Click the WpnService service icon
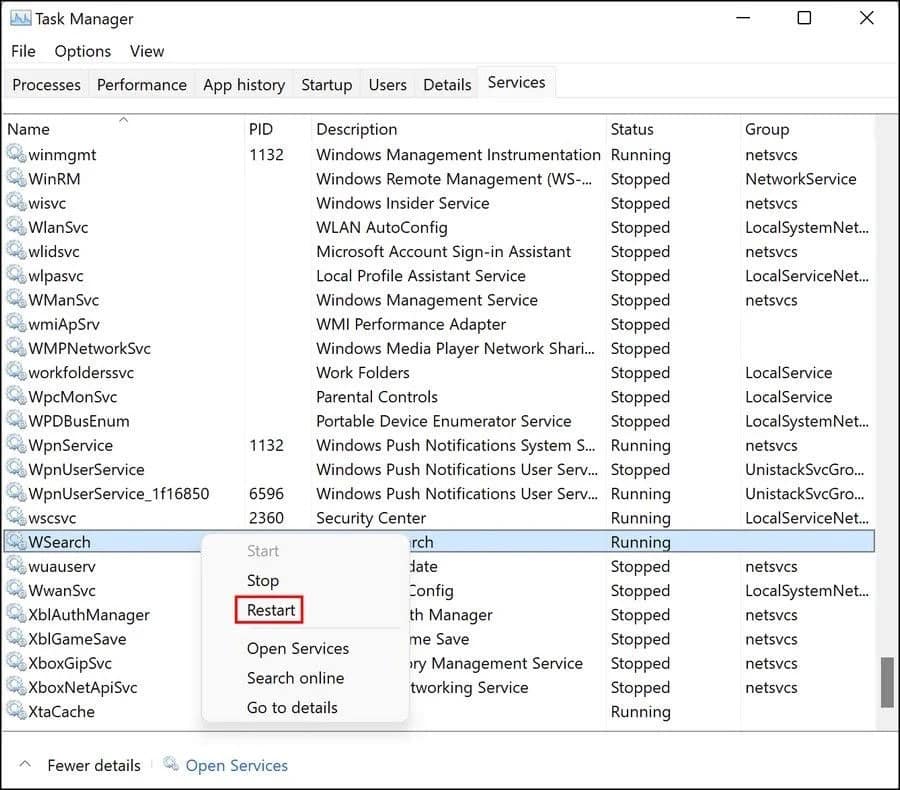This screenshot has width=900, height=790. point(16,445)
